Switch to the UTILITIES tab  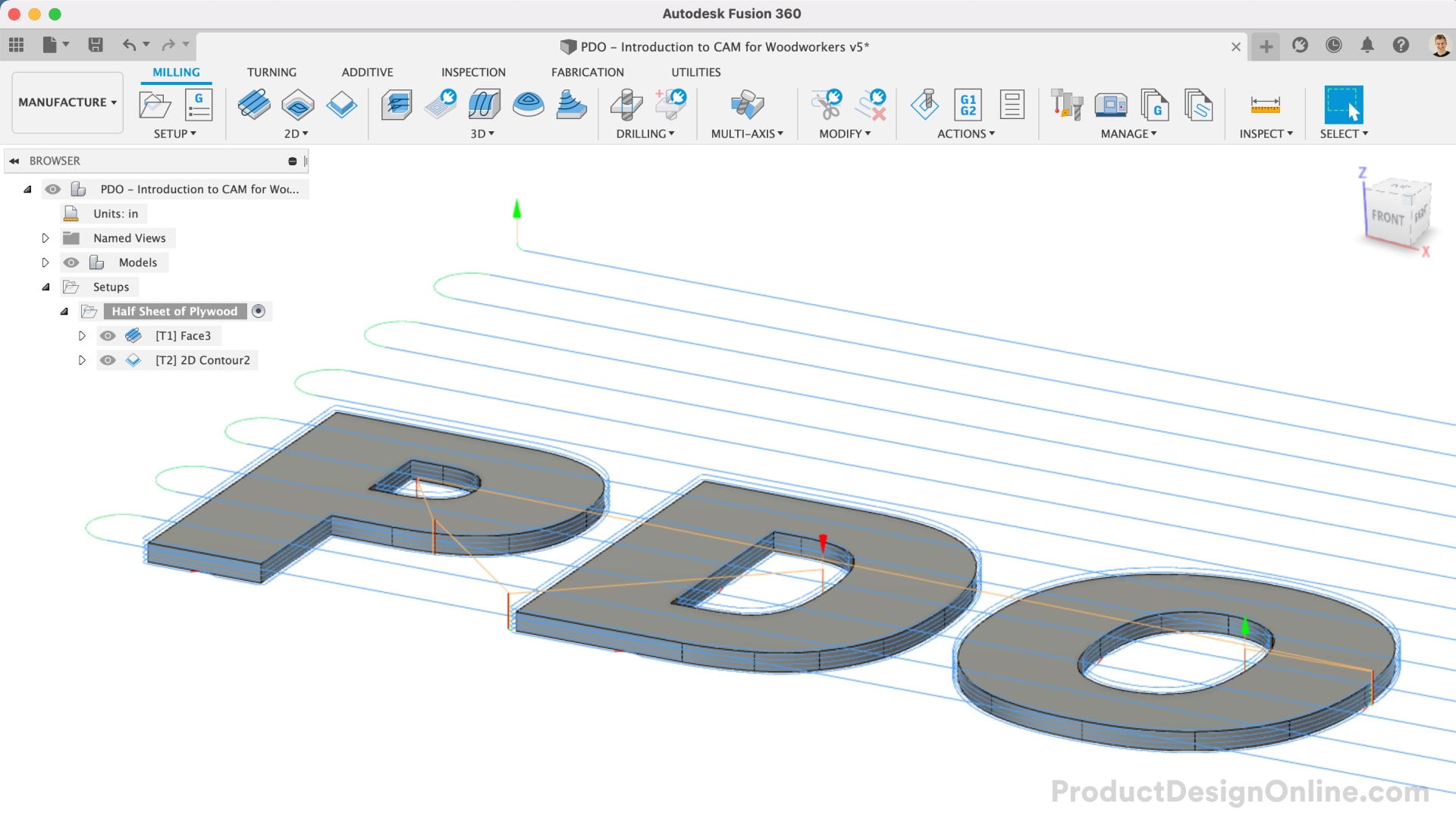click(696, 72)
